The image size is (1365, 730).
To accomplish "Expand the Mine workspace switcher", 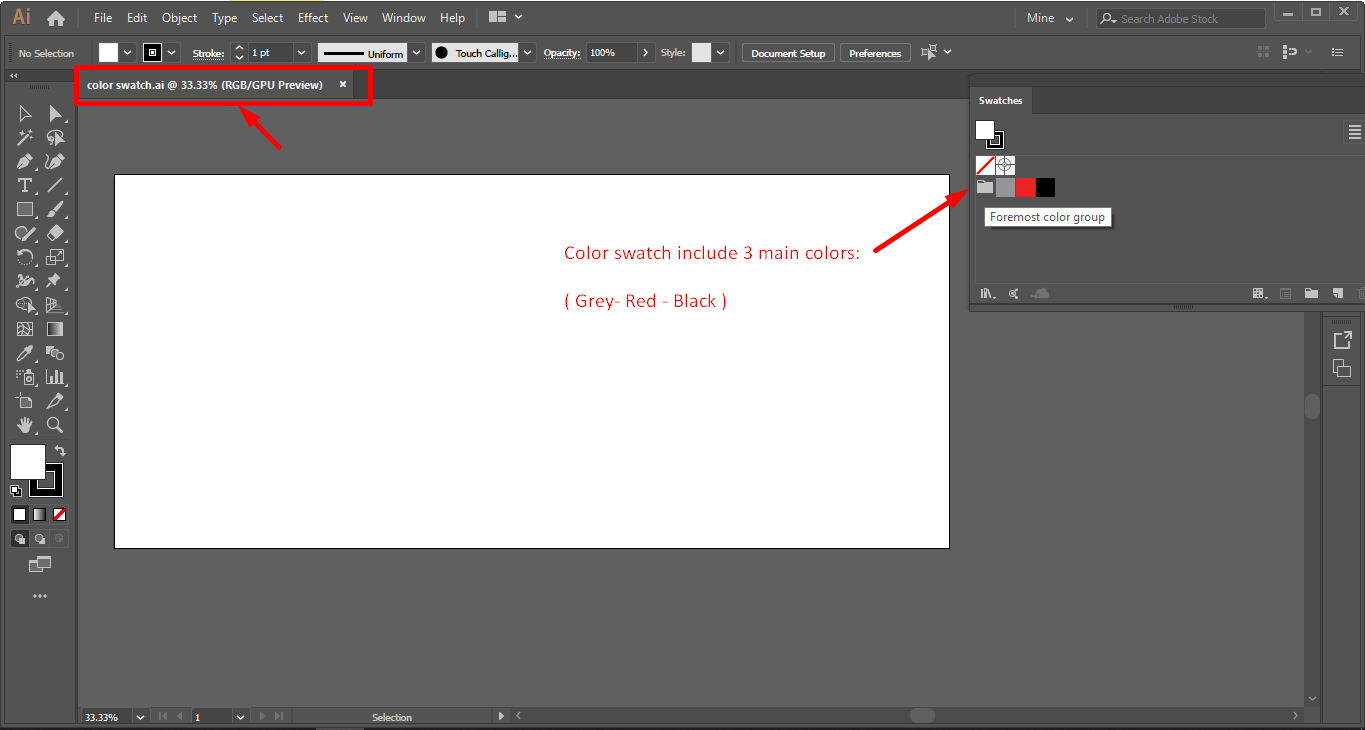I will point(1050,19).
